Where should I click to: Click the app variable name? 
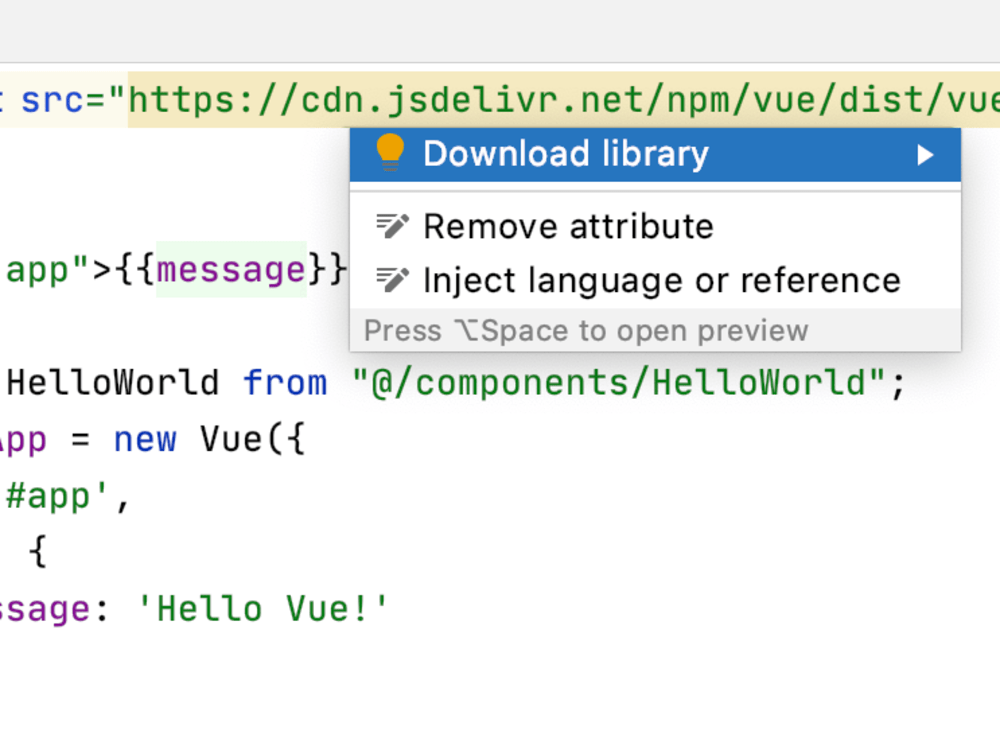click(x=23, y=438)
